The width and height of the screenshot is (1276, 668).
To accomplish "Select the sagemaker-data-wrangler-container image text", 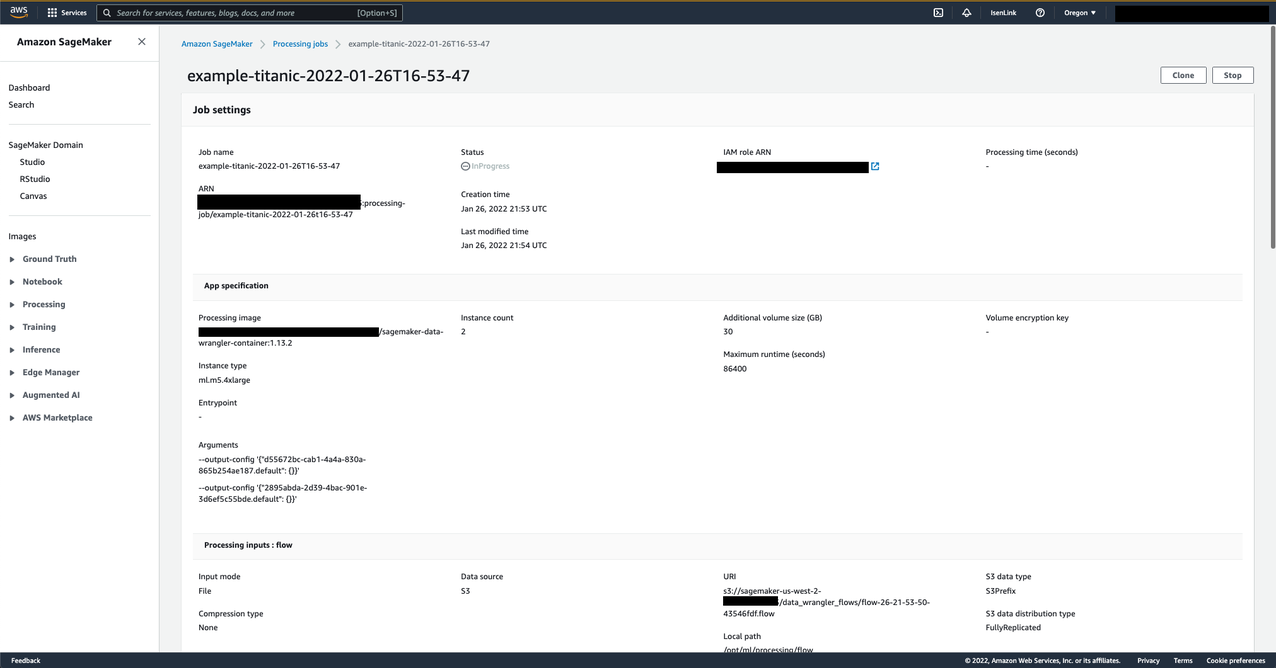I will click(321, 337).
